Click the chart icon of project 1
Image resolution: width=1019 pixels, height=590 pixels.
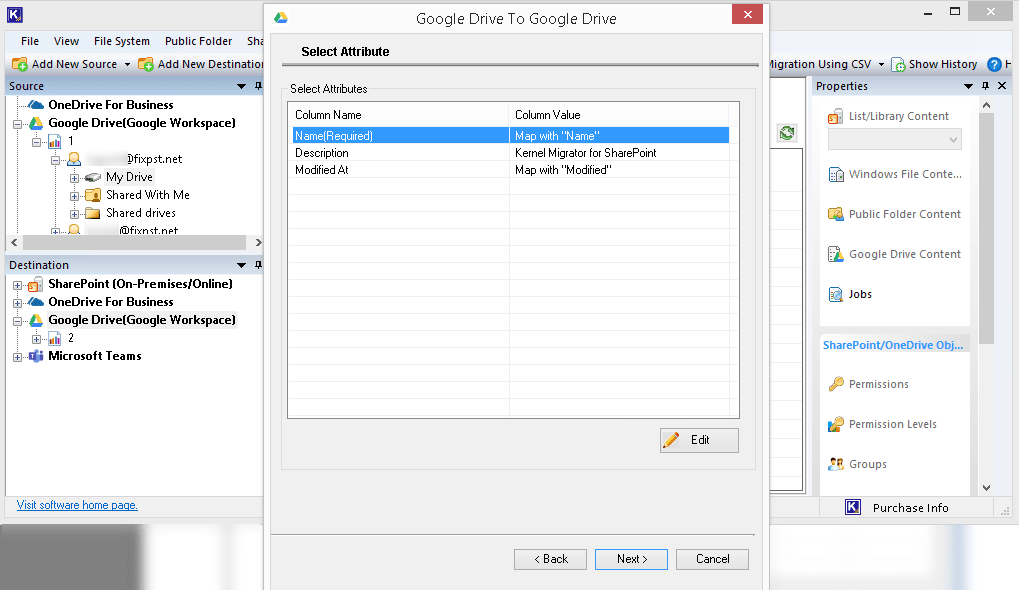(55, 141)
